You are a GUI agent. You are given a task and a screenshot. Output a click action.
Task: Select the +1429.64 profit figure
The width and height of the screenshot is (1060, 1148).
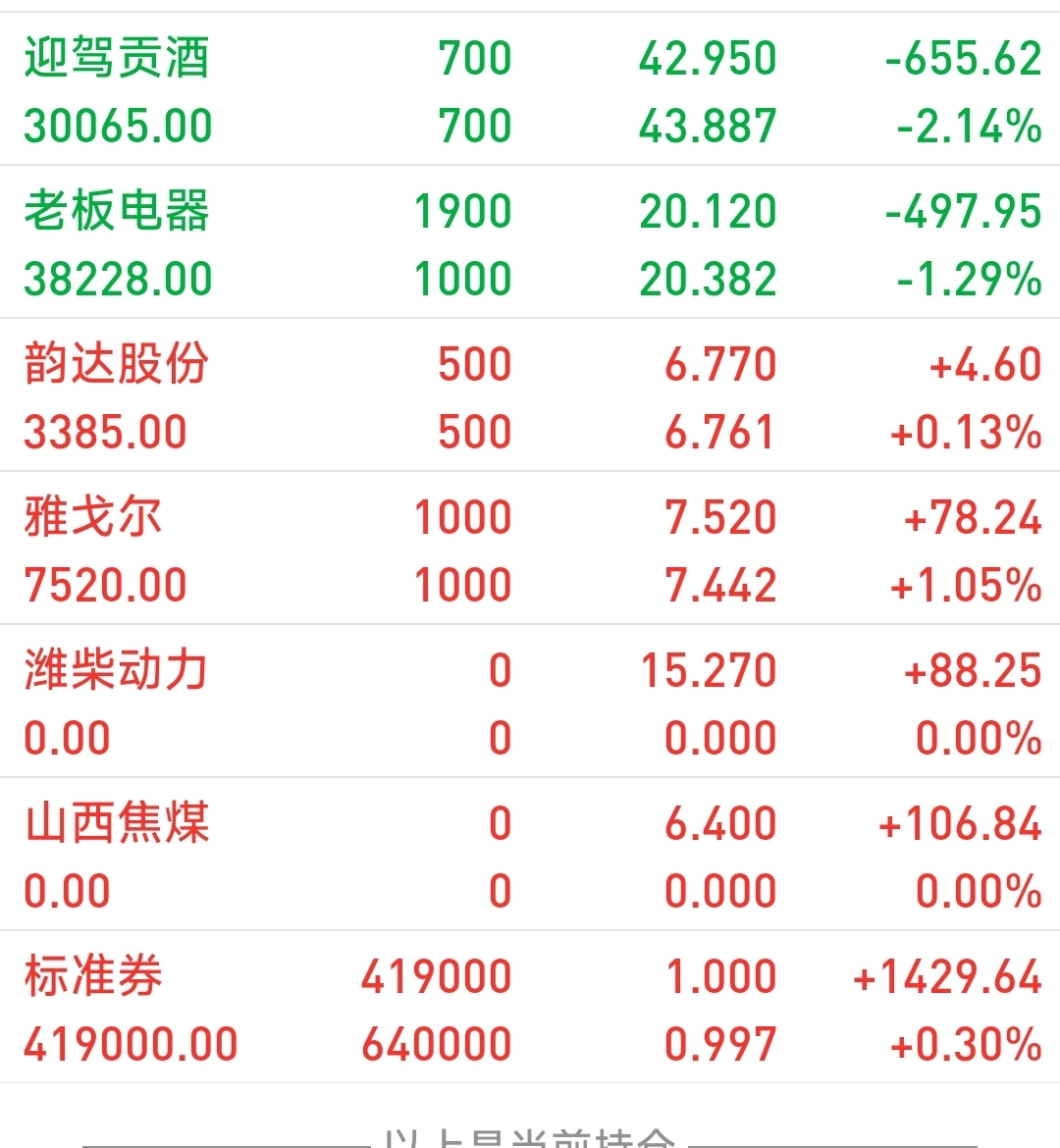[947, 976]
